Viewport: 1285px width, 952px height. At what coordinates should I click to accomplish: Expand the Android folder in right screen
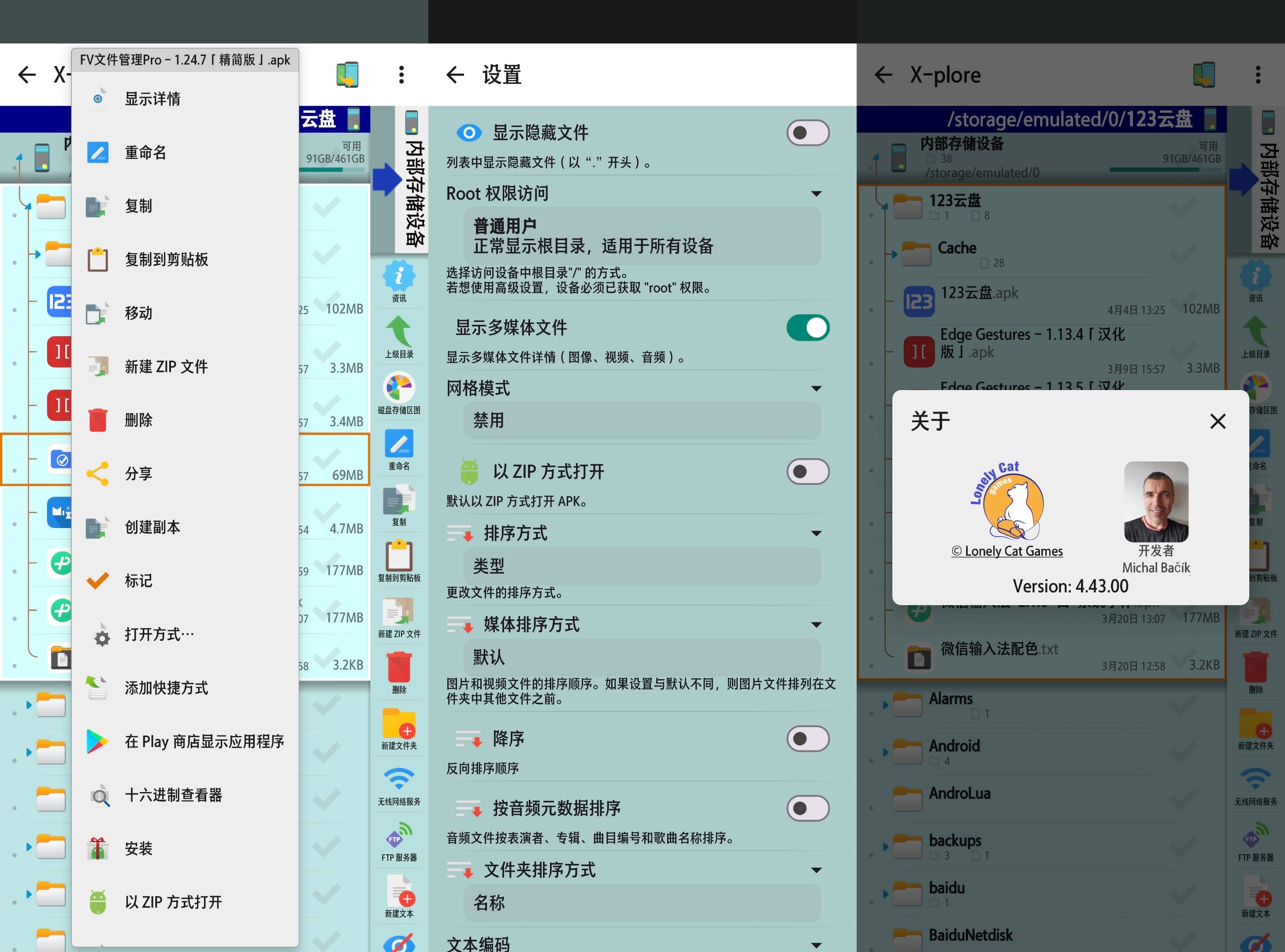pyautogui.click(x=885, y=752)
